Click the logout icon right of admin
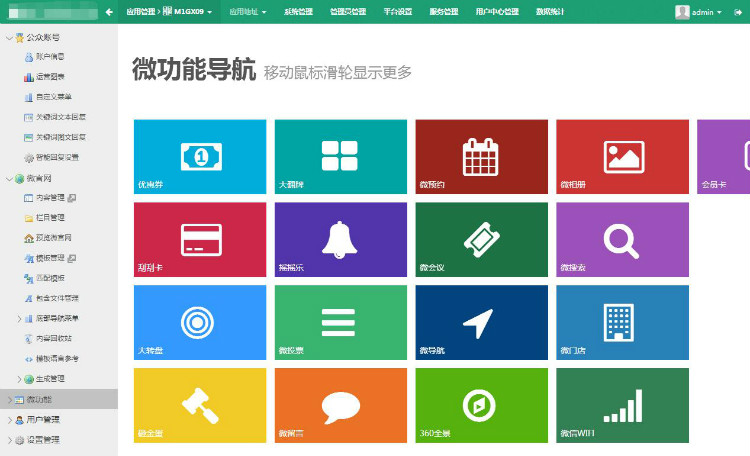 pos(738,12)
